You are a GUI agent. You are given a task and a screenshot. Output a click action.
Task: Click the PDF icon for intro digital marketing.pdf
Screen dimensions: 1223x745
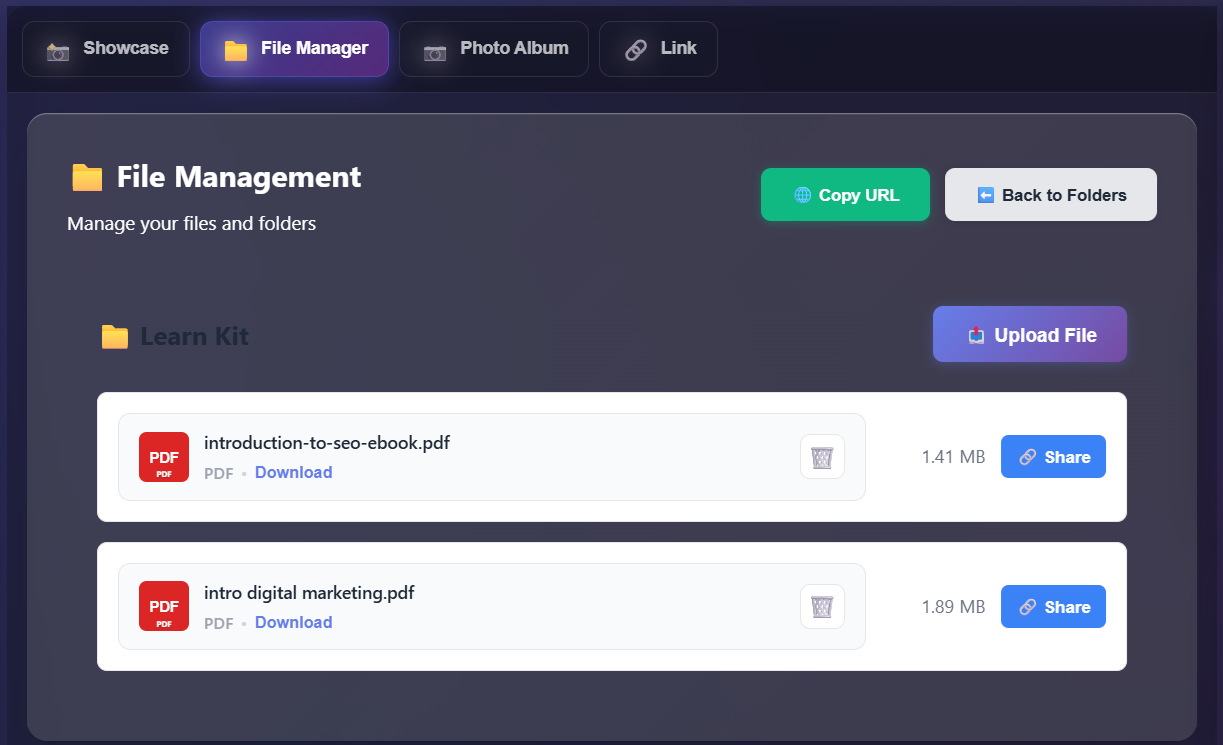click(x=163, y=606)
